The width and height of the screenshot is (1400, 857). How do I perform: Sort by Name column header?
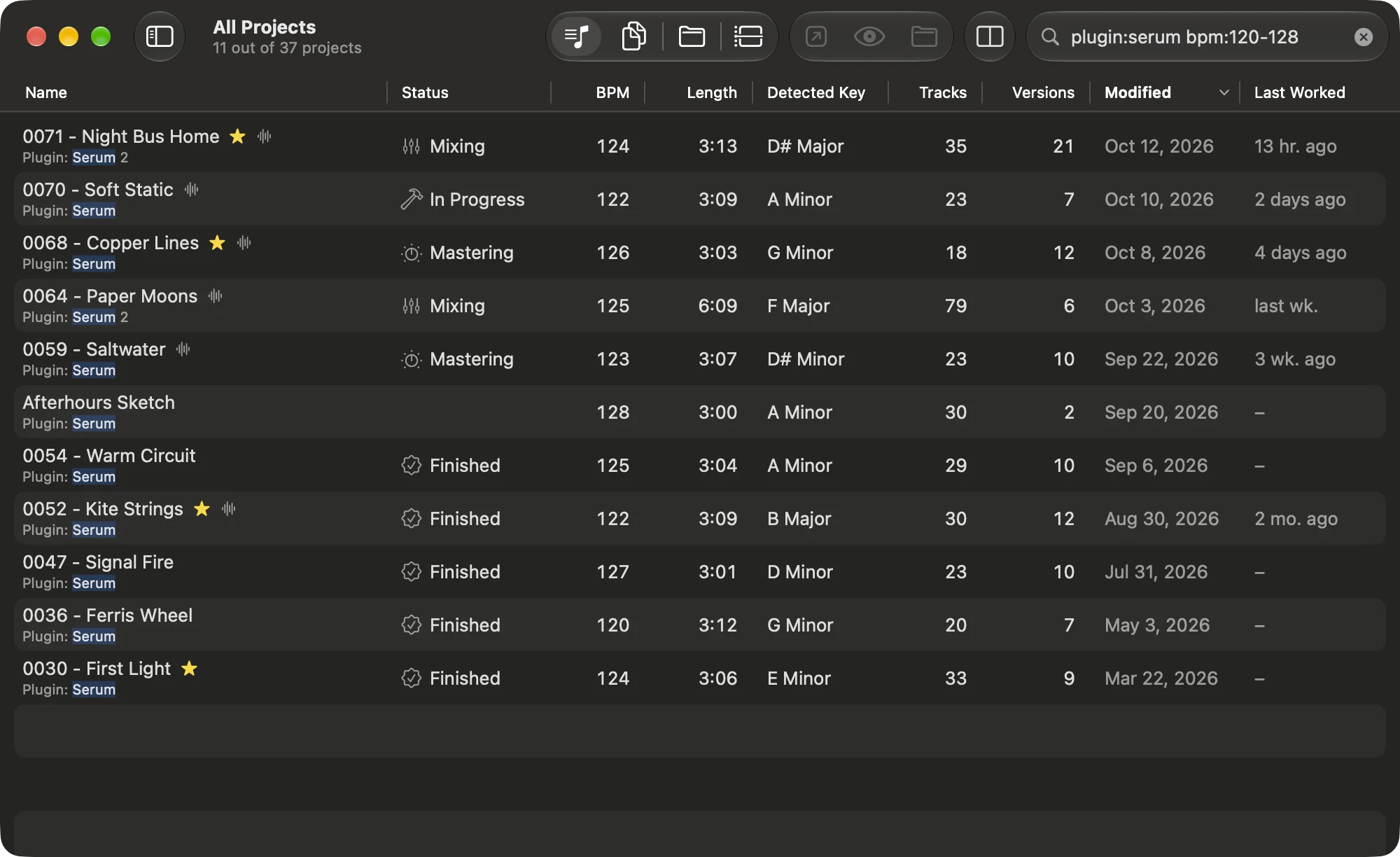[46, 92]
